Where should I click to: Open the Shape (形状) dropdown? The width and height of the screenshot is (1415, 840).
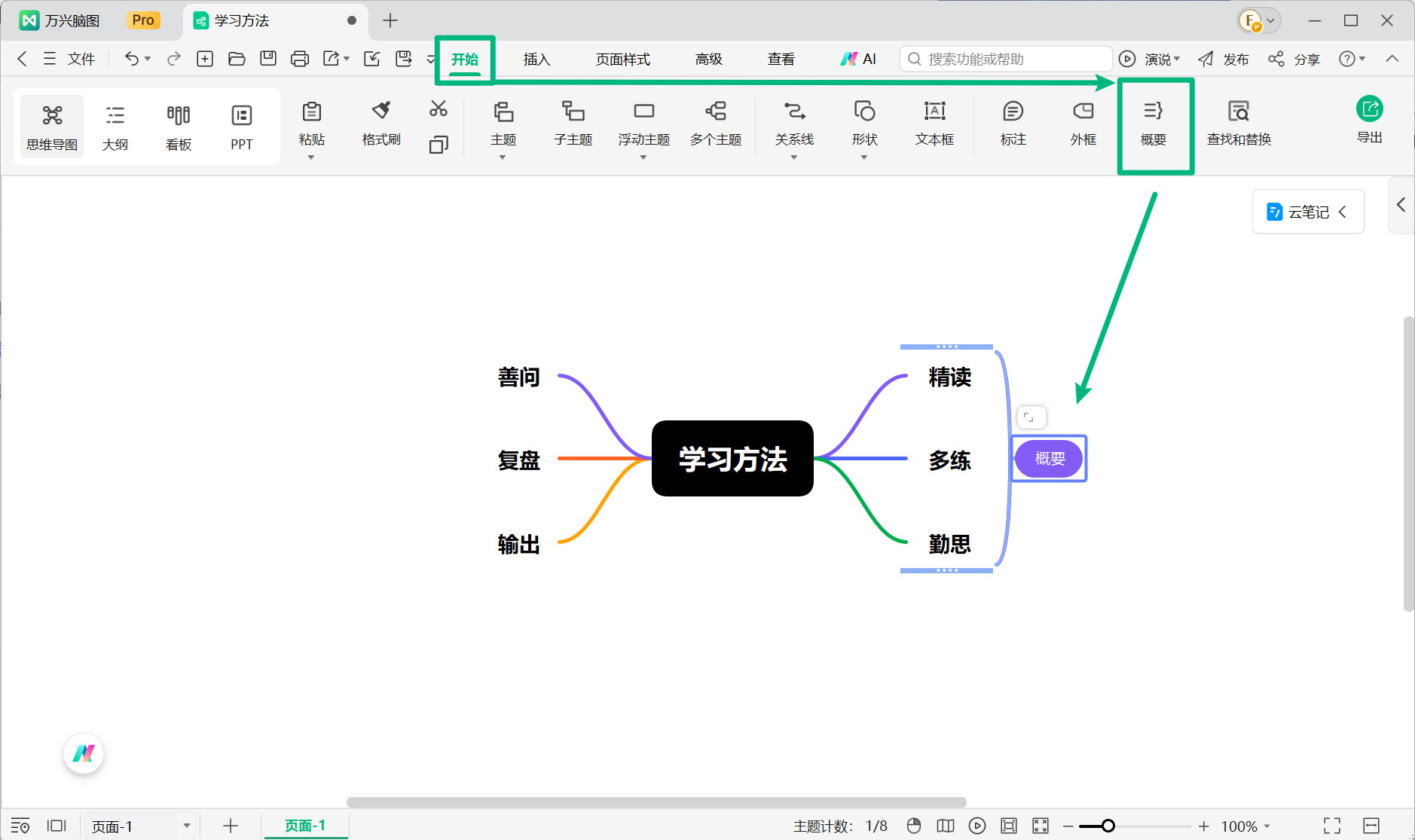tap(864, 157)
